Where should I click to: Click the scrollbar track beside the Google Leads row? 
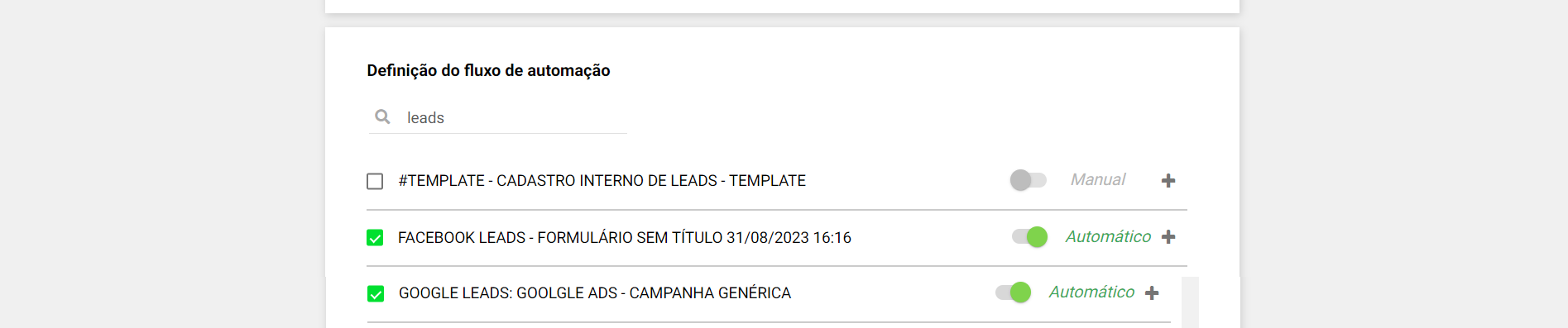coord(1190,302)
